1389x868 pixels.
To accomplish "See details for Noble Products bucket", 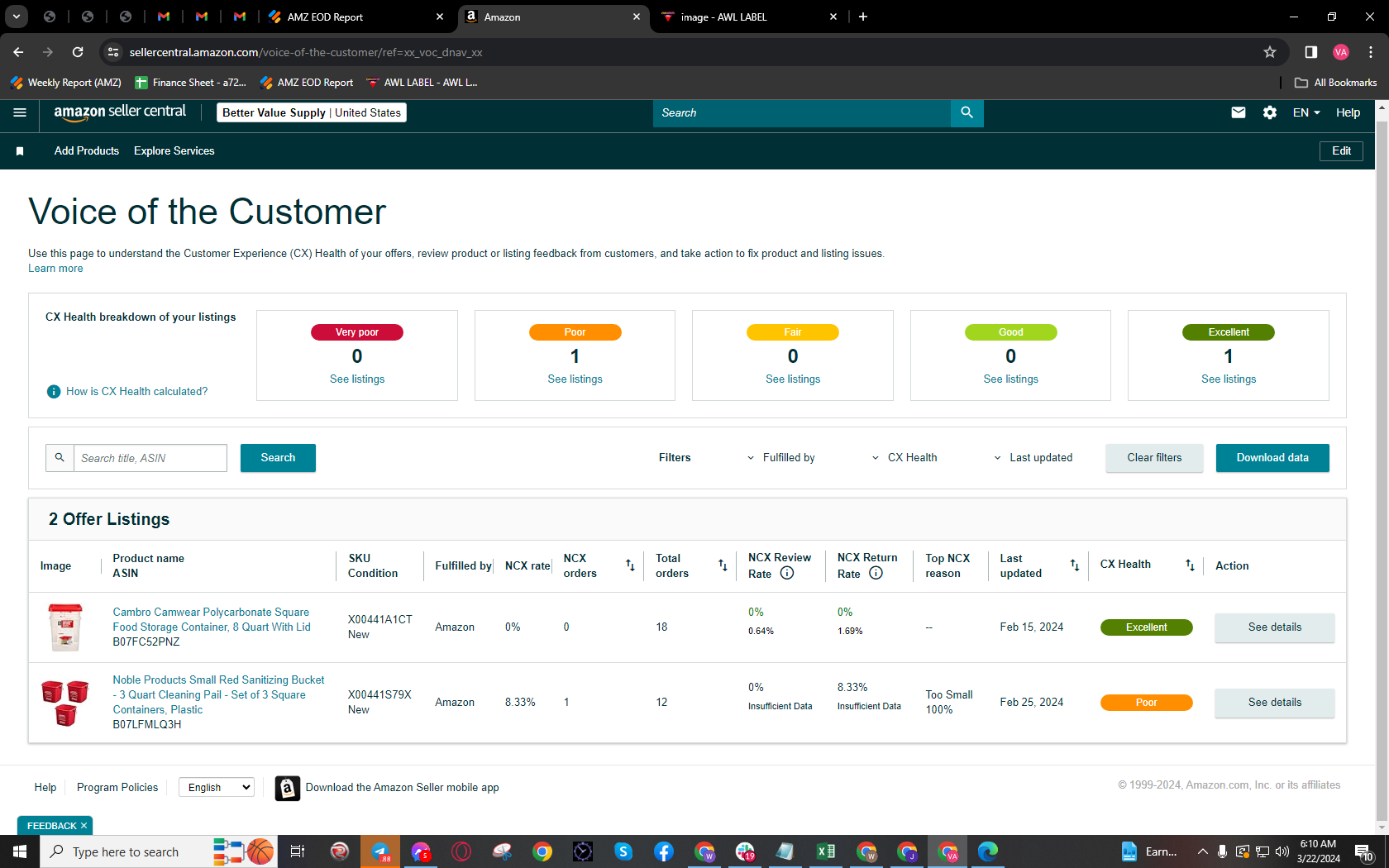I will [x=1274, y=703].
